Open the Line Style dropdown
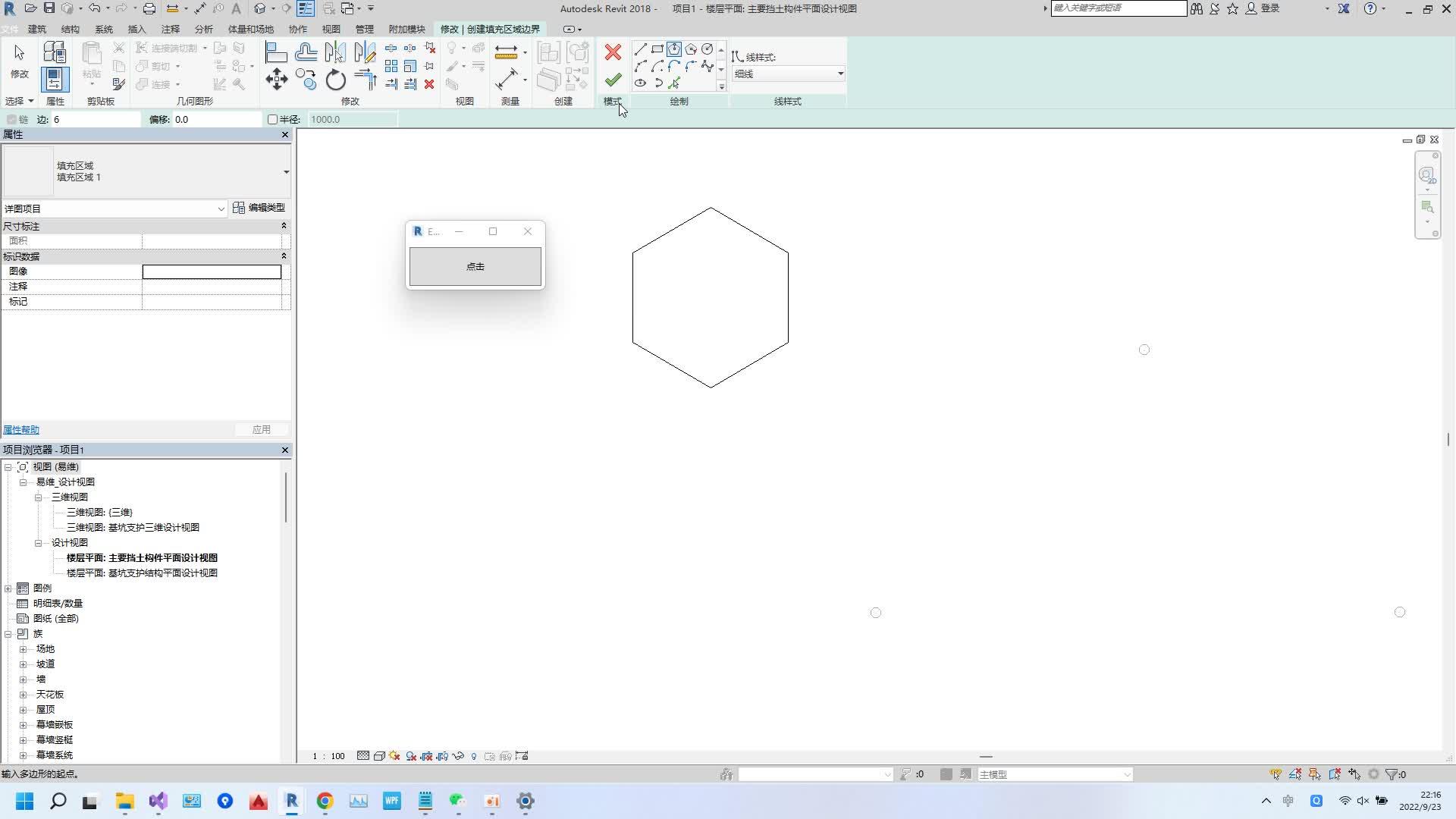This screenshot has height=819, width=1456. pos(788,74)
